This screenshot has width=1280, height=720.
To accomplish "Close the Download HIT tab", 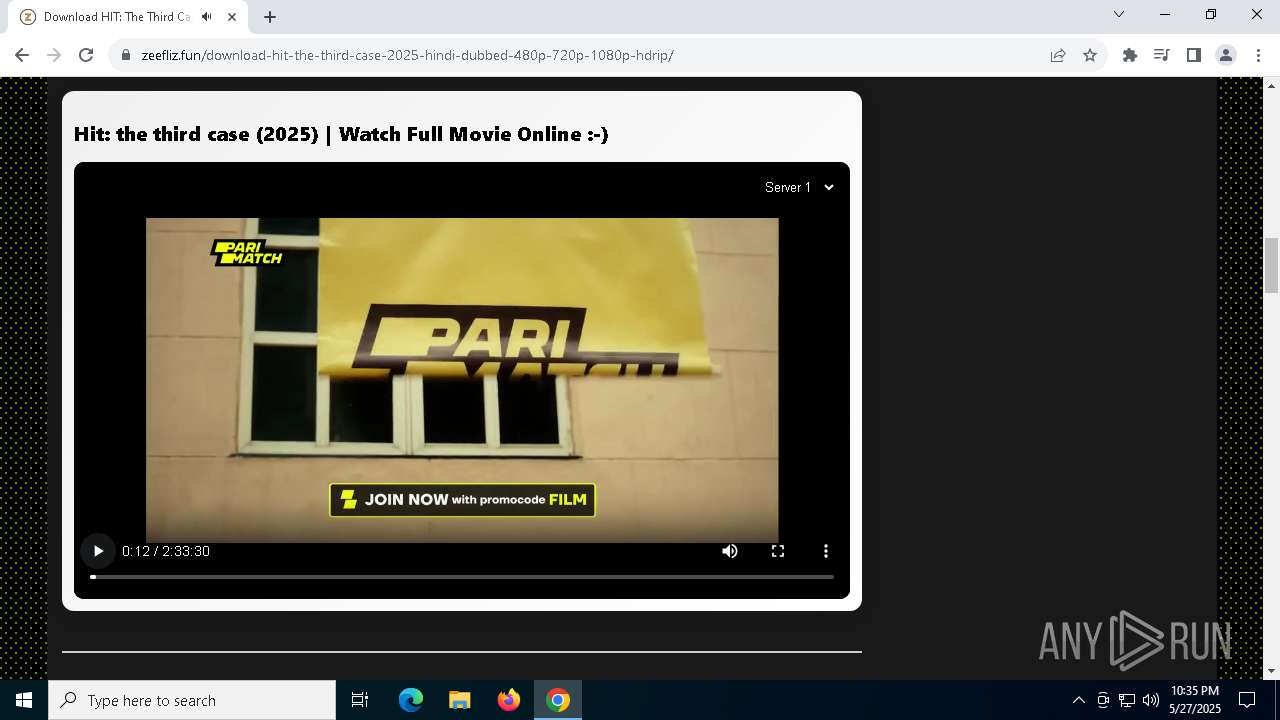I will pos(232,17).
